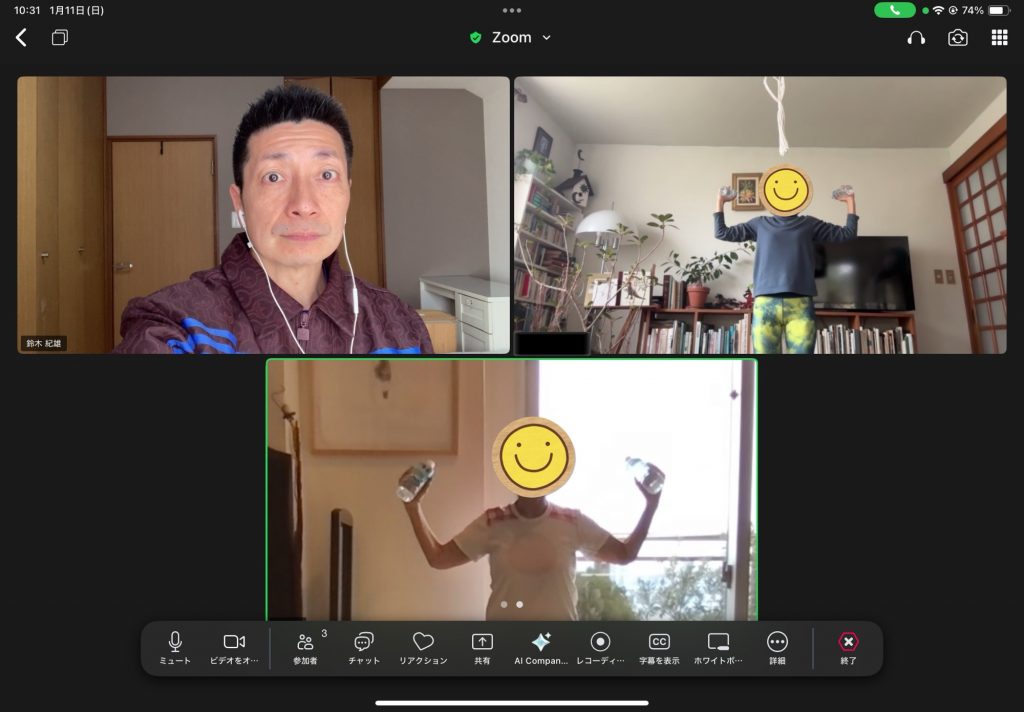This screenshot has width=1024, height=712.
Task: Show captions (字幕を表示)
Action: point(659,647)
